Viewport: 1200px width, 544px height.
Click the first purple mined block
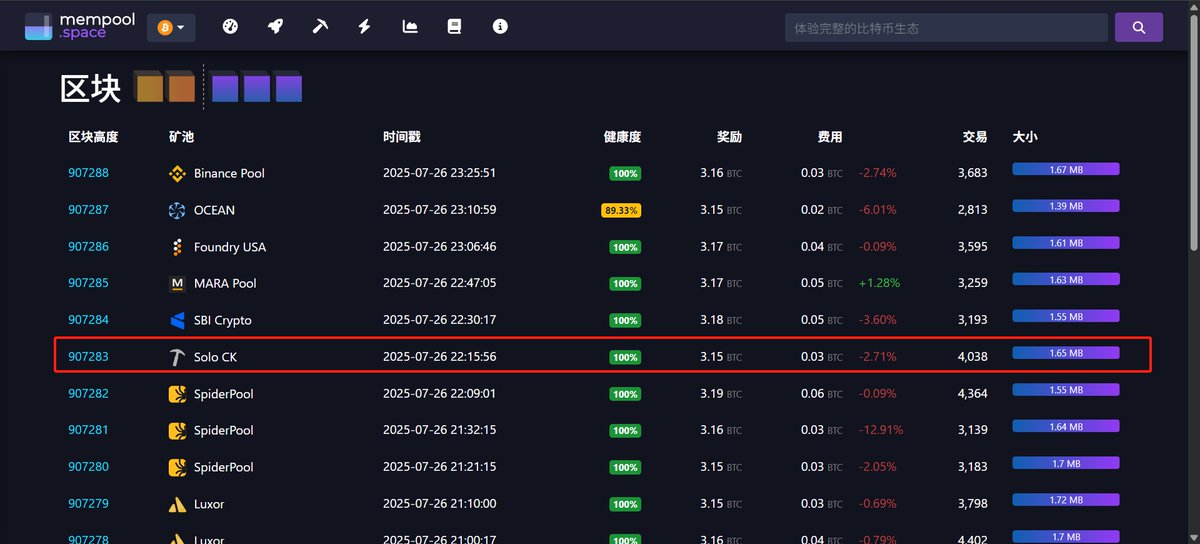point(225,88)
